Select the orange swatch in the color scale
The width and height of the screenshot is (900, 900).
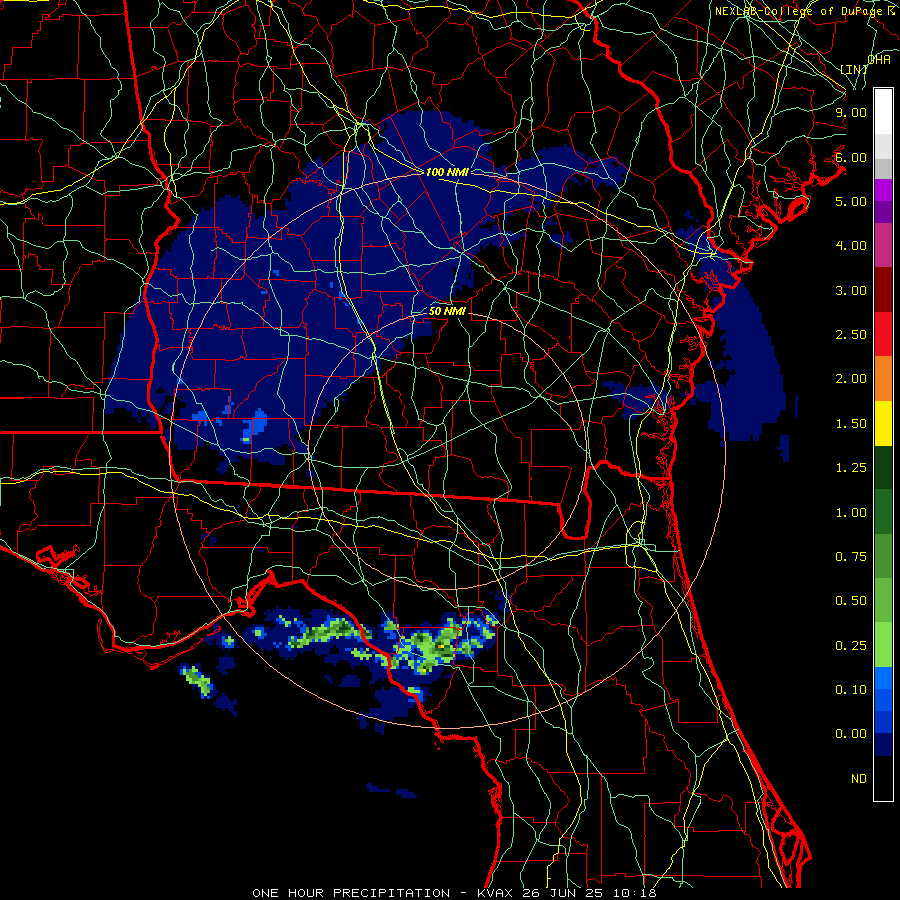click(883, 379)
